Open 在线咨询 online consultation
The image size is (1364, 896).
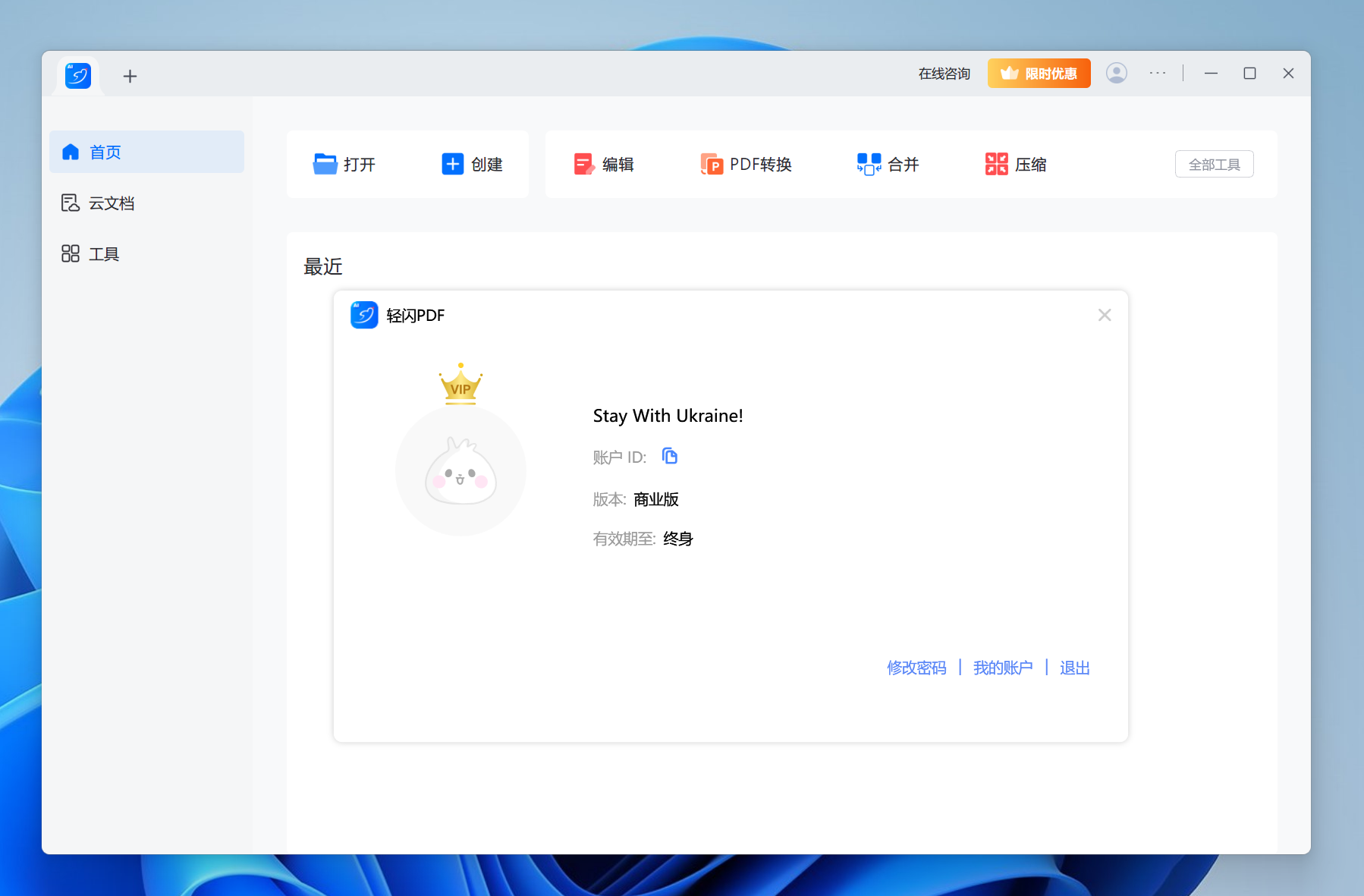(944, 74)
